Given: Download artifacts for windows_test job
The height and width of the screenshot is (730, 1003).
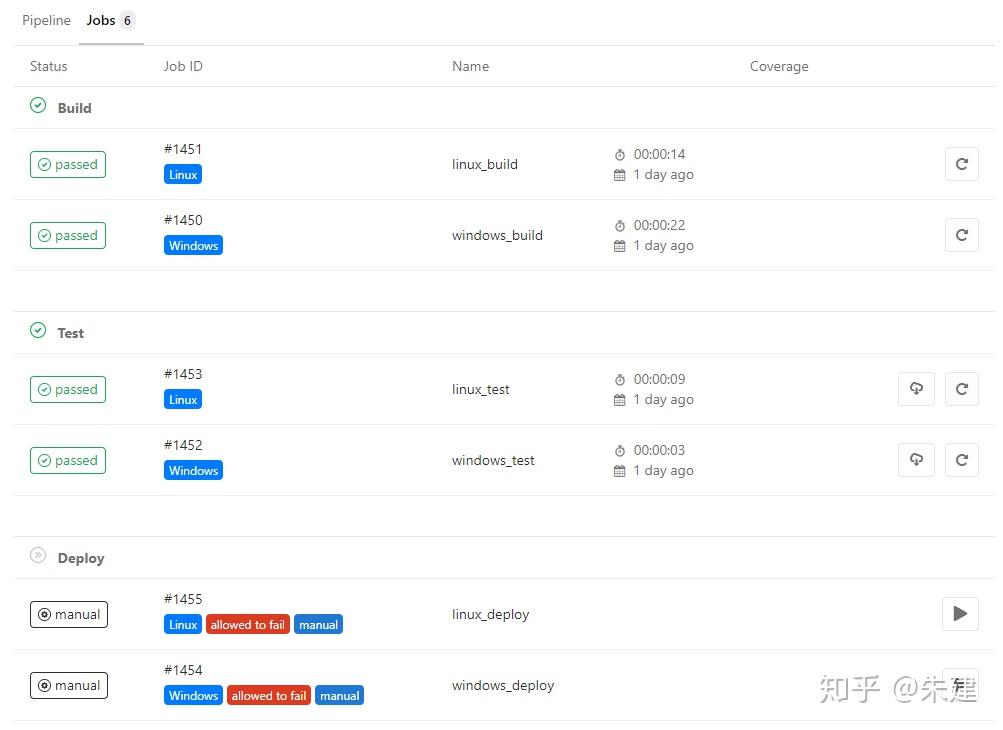Looking at the screenshot, I should tap(915, 460).
